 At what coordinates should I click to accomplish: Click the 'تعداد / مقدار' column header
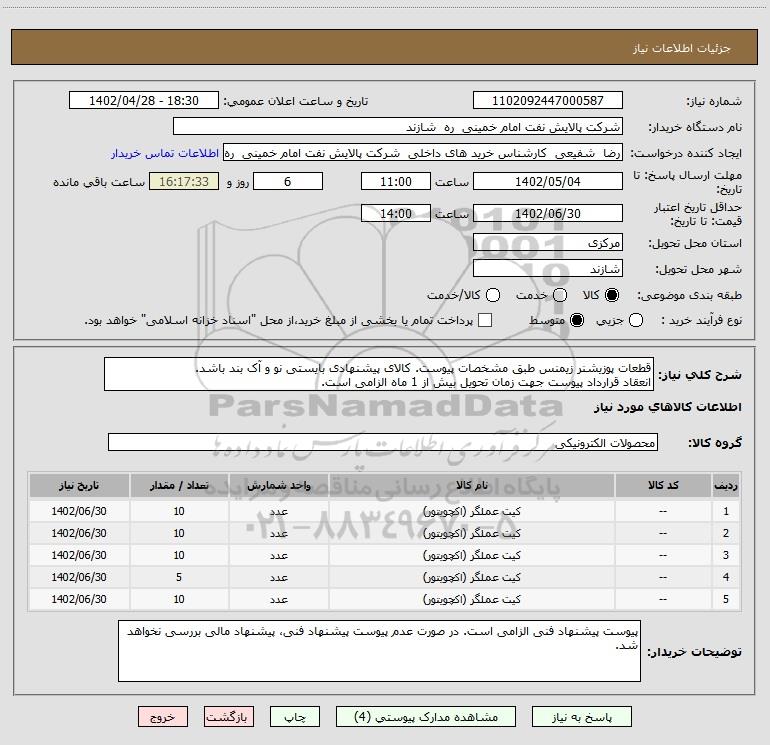(179, 486)
